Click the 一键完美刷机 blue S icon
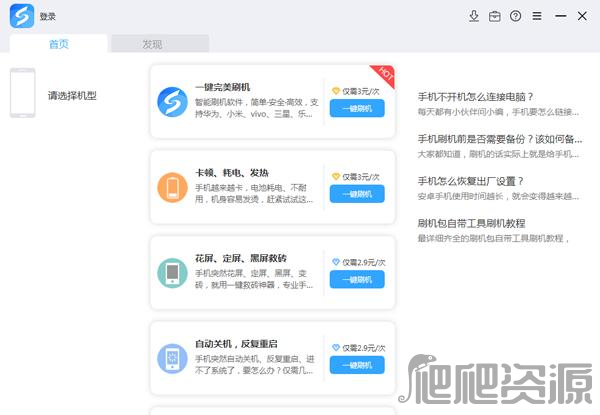Screen dimensions: 600x415 point(172,102)
